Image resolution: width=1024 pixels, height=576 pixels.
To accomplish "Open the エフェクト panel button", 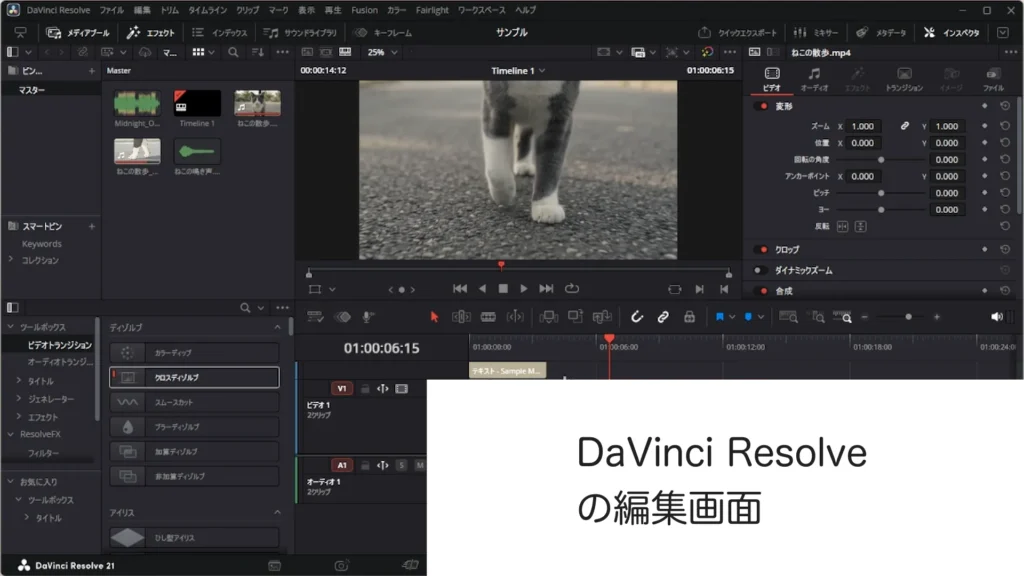I will (x=151, y=33).
